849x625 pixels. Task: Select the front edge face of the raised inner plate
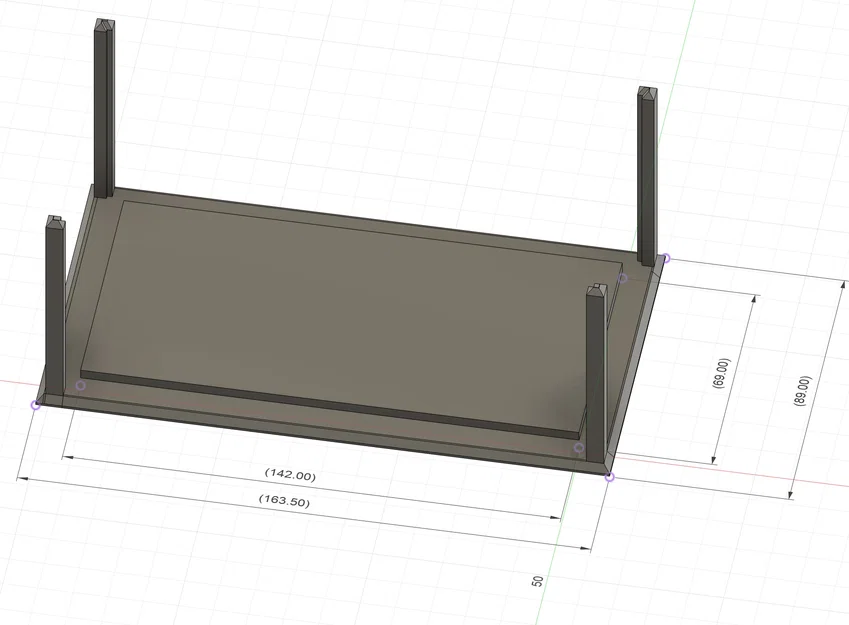[x=330, y=405]
